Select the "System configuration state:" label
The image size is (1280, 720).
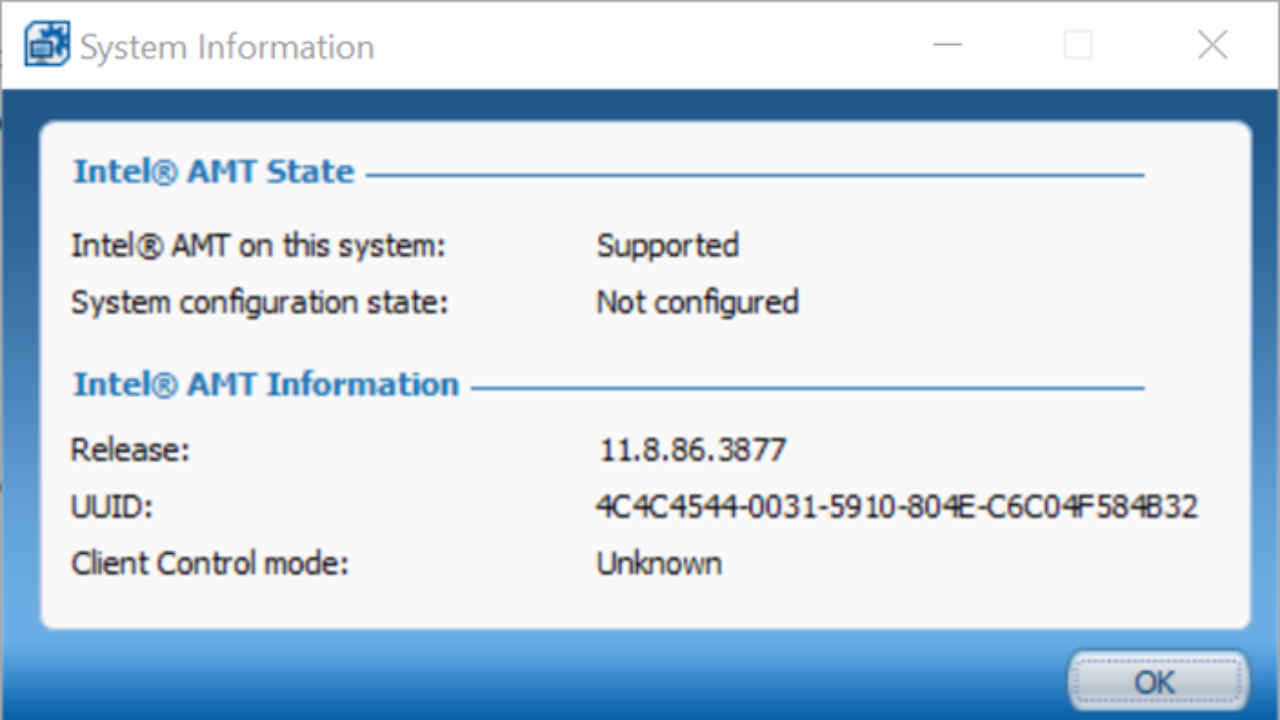click(260, 302)
